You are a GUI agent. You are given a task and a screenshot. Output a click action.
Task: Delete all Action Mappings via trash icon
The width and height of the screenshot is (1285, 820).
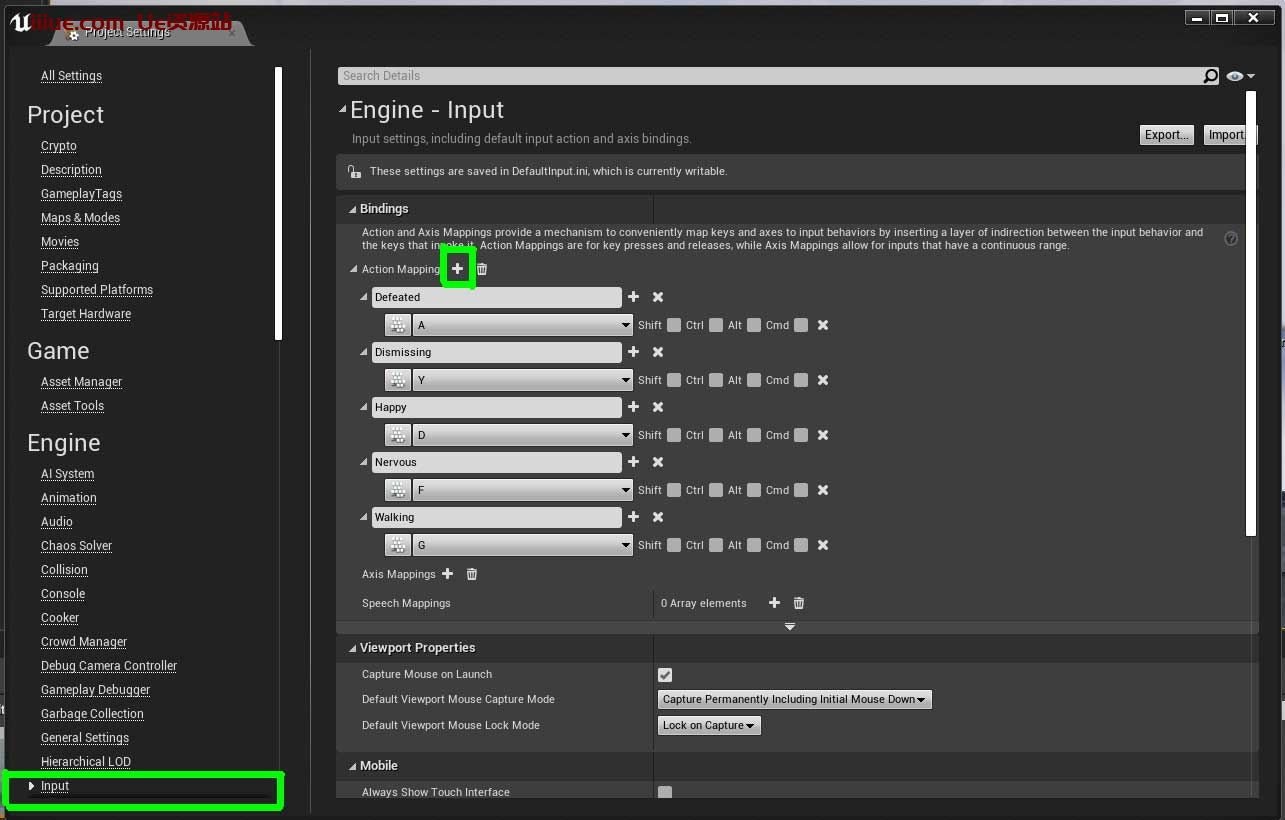pos(482,269)
